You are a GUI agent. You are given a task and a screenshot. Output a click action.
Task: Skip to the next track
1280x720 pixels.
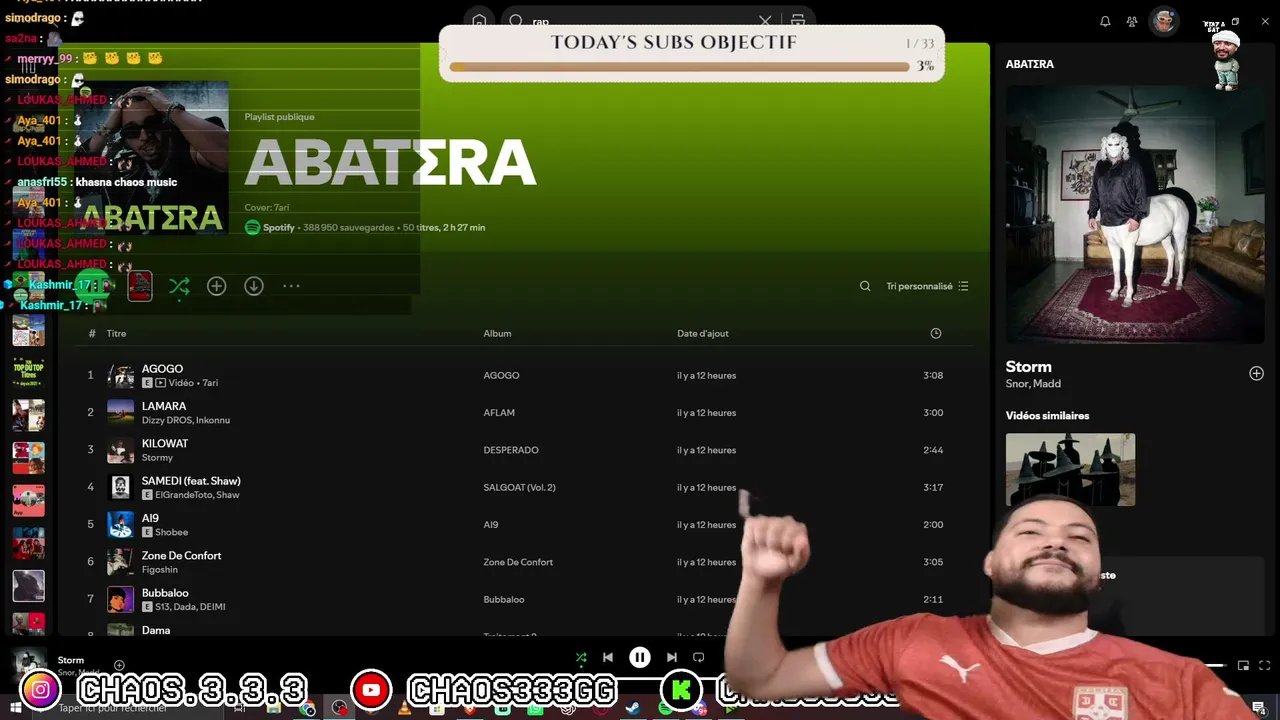click(672, 657)
